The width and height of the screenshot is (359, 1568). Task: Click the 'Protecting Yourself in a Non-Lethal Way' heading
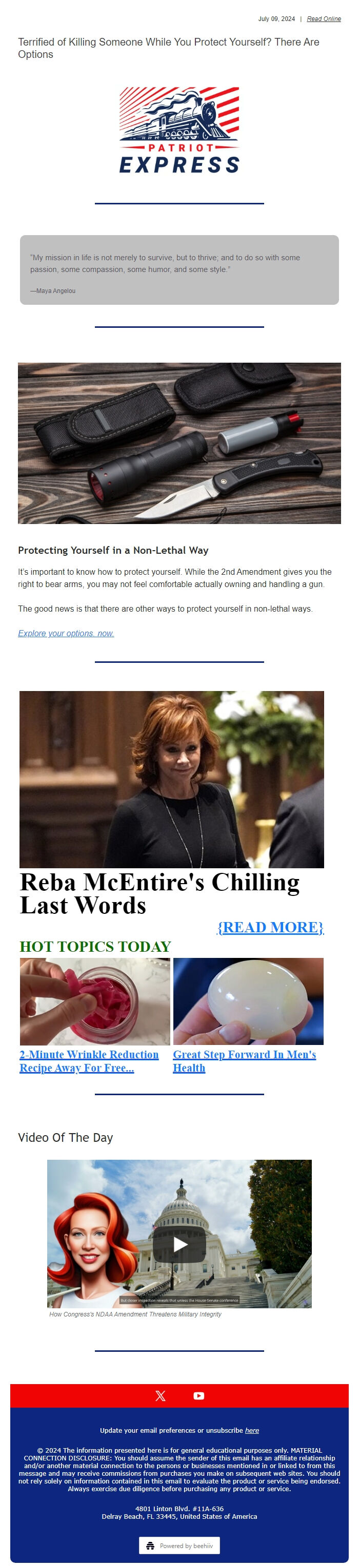(x=113, y=550)
